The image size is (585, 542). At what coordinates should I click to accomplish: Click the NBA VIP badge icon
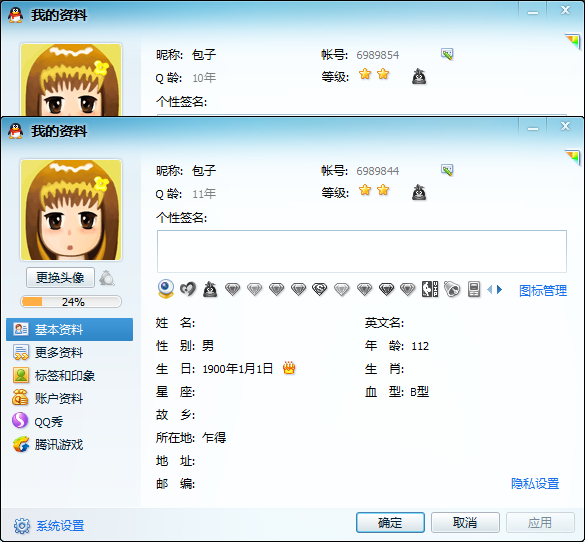[430, 289]
